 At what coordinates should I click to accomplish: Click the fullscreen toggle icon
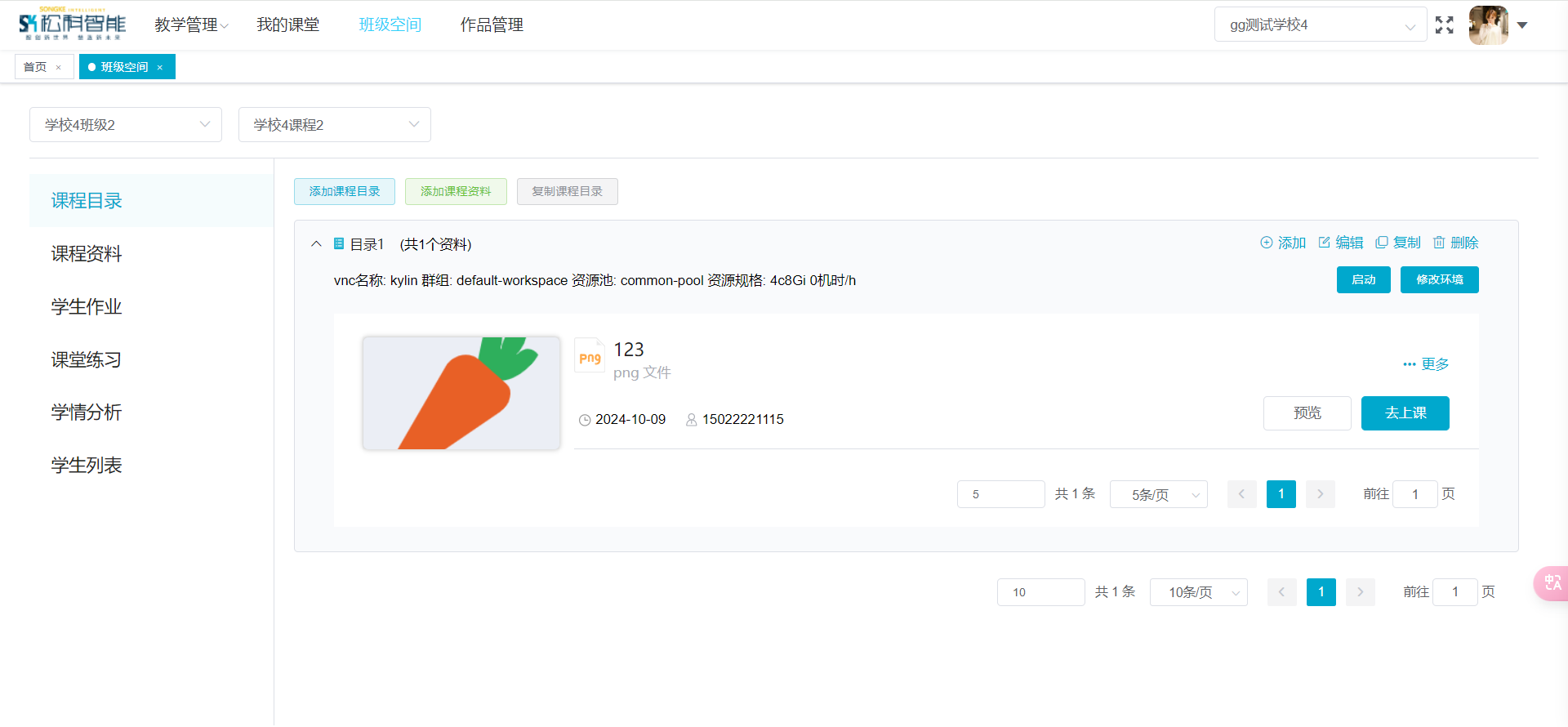tap(1444, 25)
